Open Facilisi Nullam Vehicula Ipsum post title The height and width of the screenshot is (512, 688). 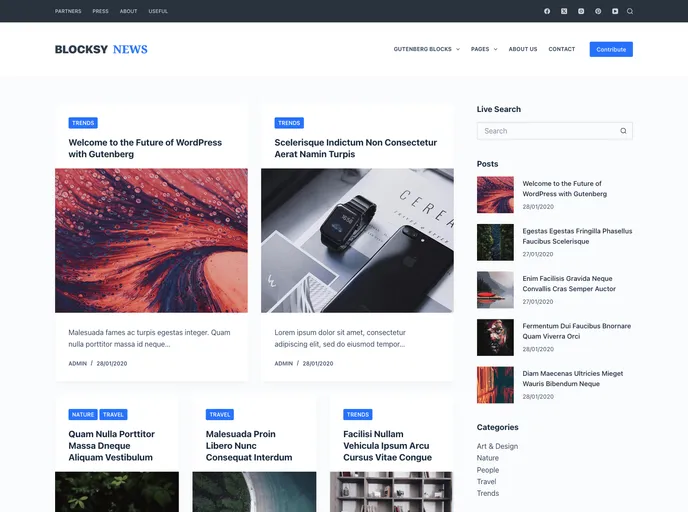coord(387,445)
